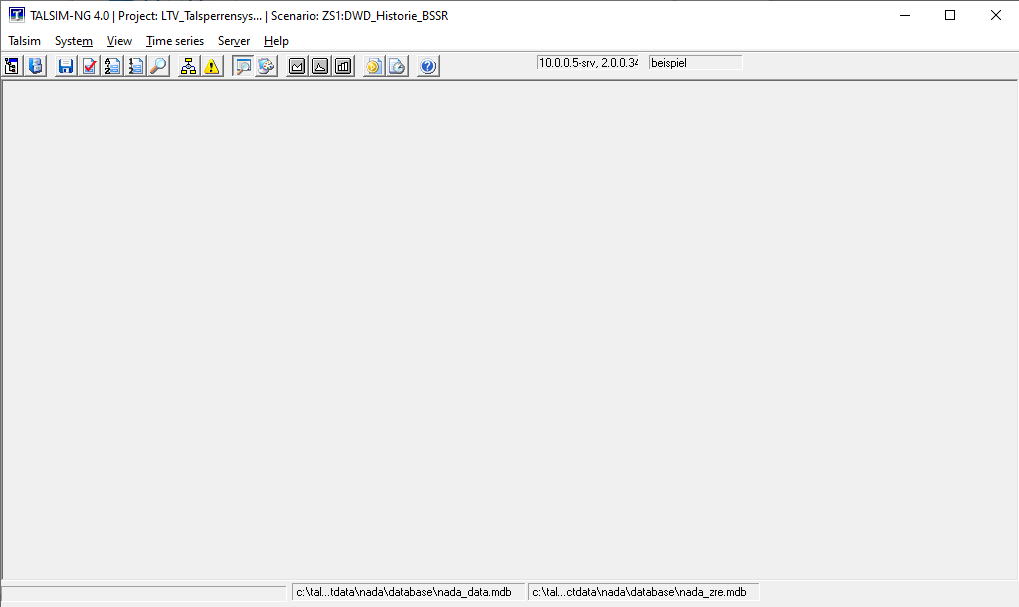Save using the floppy disk icon
The image size is (1019, 607).
tap(66, 66)
